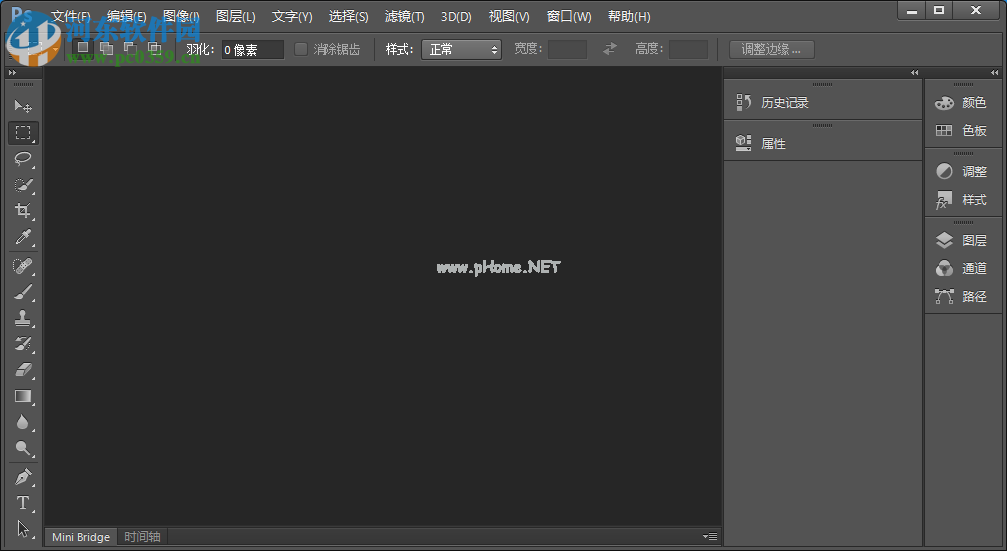Toggle the anti-alias (消除锯齿) checkbox
The width and height of the screenshot is (1007, 551).
(x=301, y=49)
